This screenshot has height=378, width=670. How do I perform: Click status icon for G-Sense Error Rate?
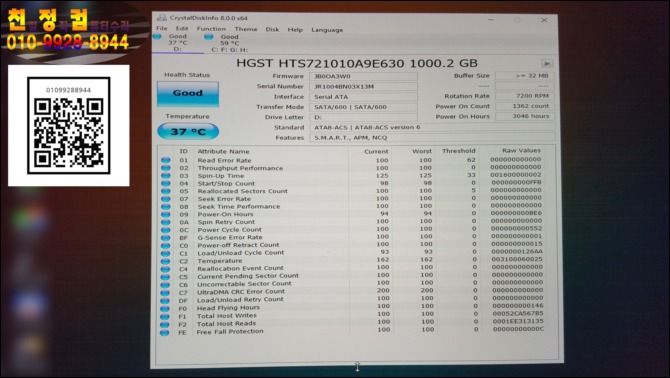[165, 237]
